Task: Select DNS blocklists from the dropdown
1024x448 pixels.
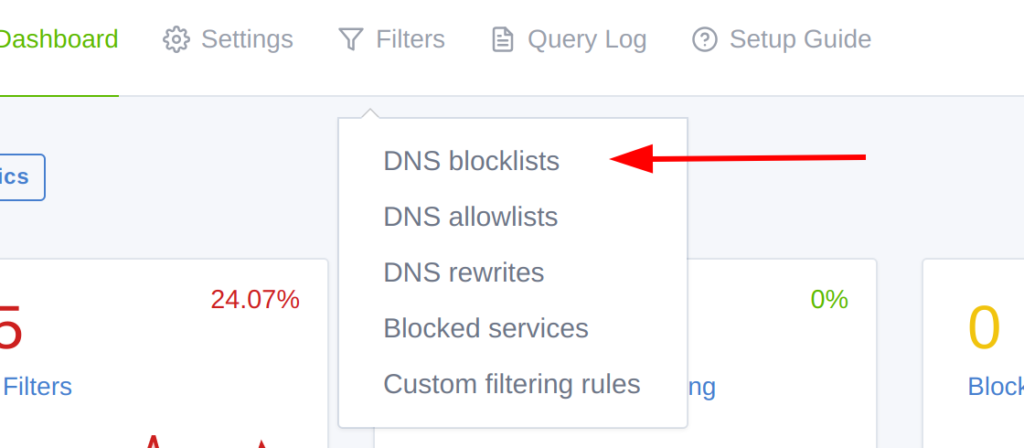Action: point(471,161)
